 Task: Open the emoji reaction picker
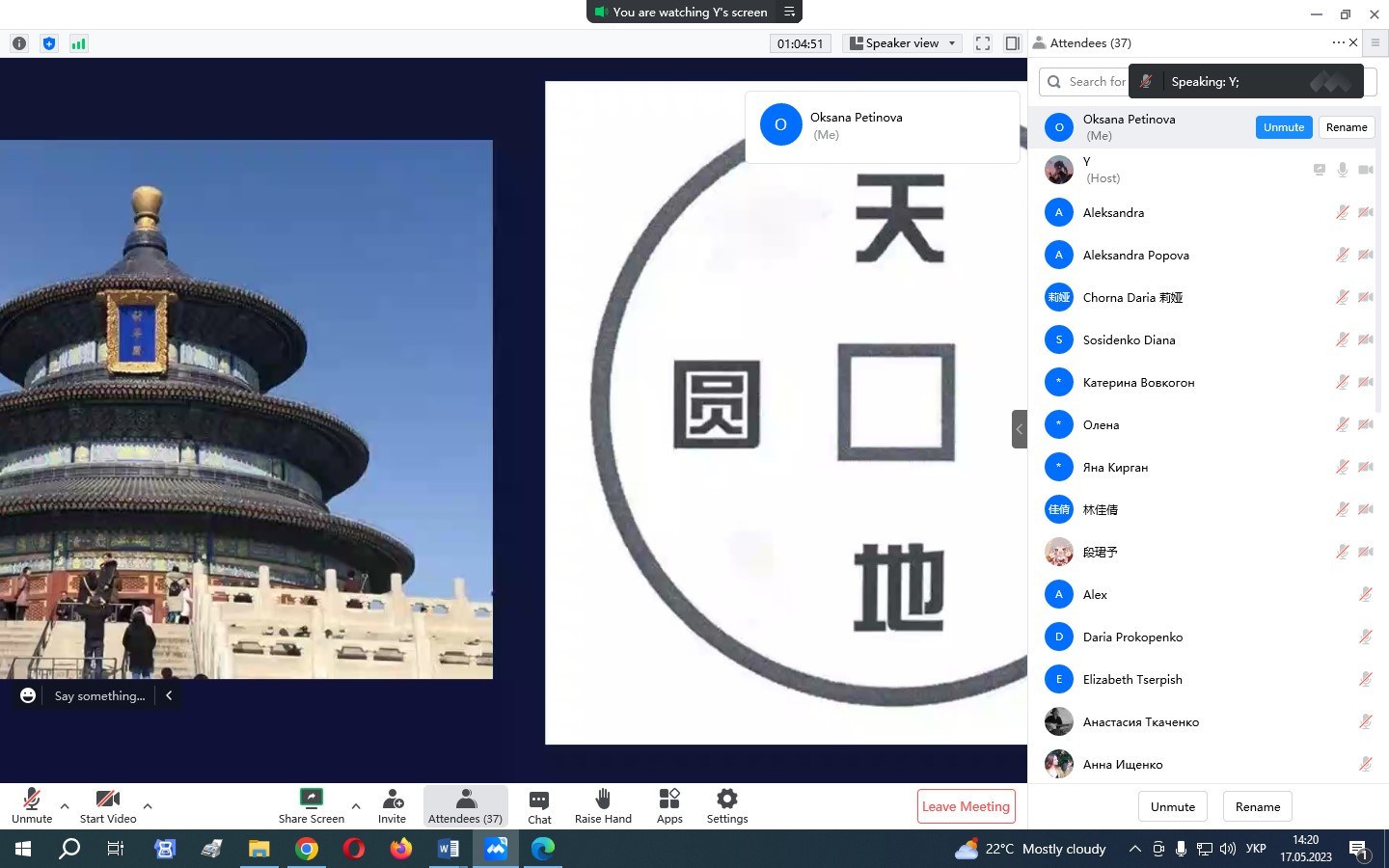coord(28,695)
